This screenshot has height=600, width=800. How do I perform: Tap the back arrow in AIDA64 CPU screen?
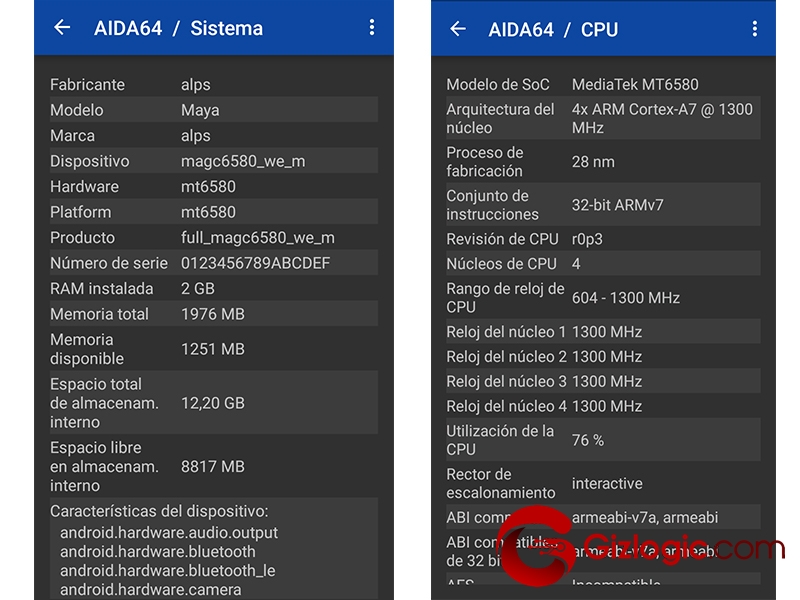pyautogui.click(x=458, y=29)
